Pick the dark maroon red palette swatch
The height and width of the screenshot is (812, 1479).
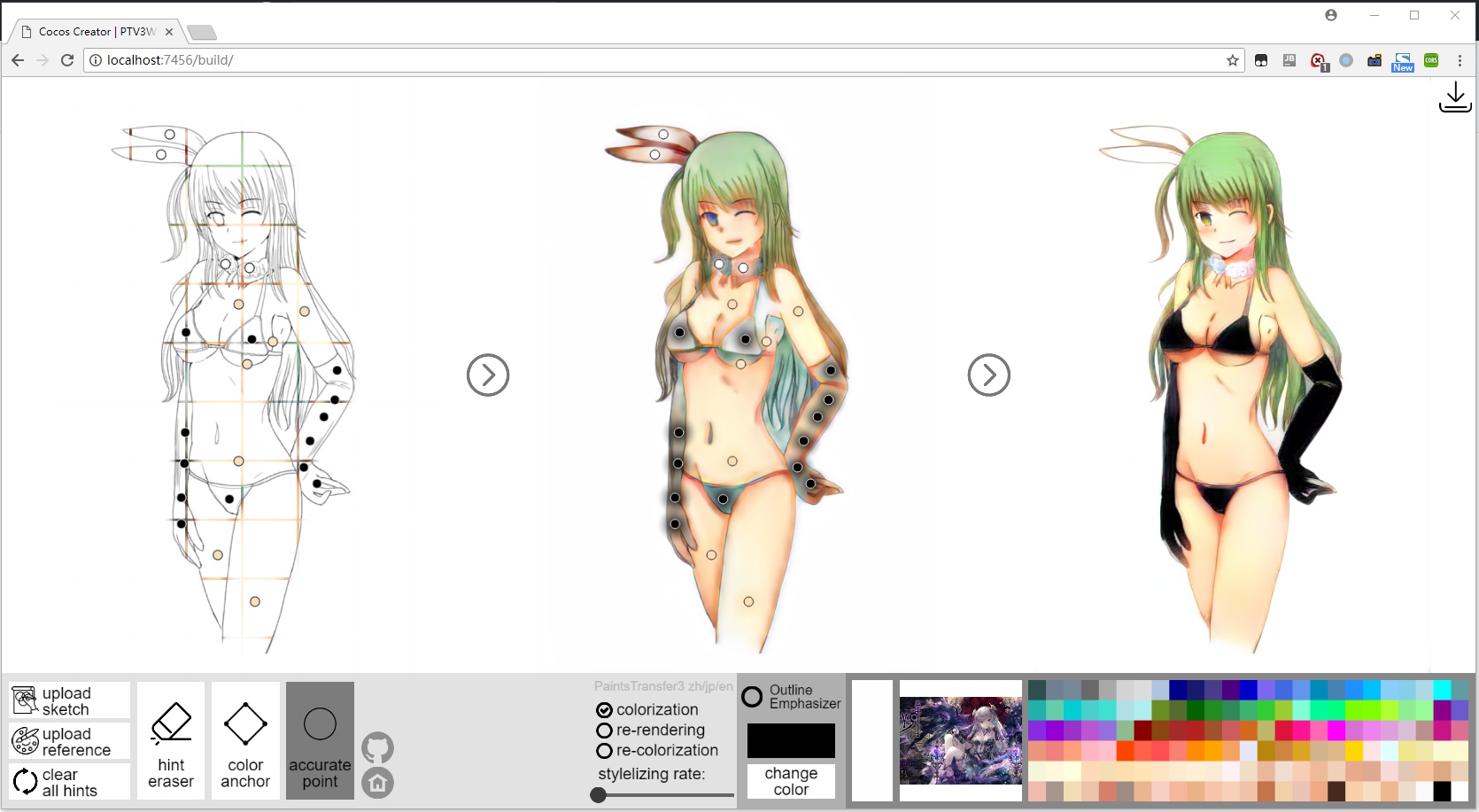[x=1143, y=731]
